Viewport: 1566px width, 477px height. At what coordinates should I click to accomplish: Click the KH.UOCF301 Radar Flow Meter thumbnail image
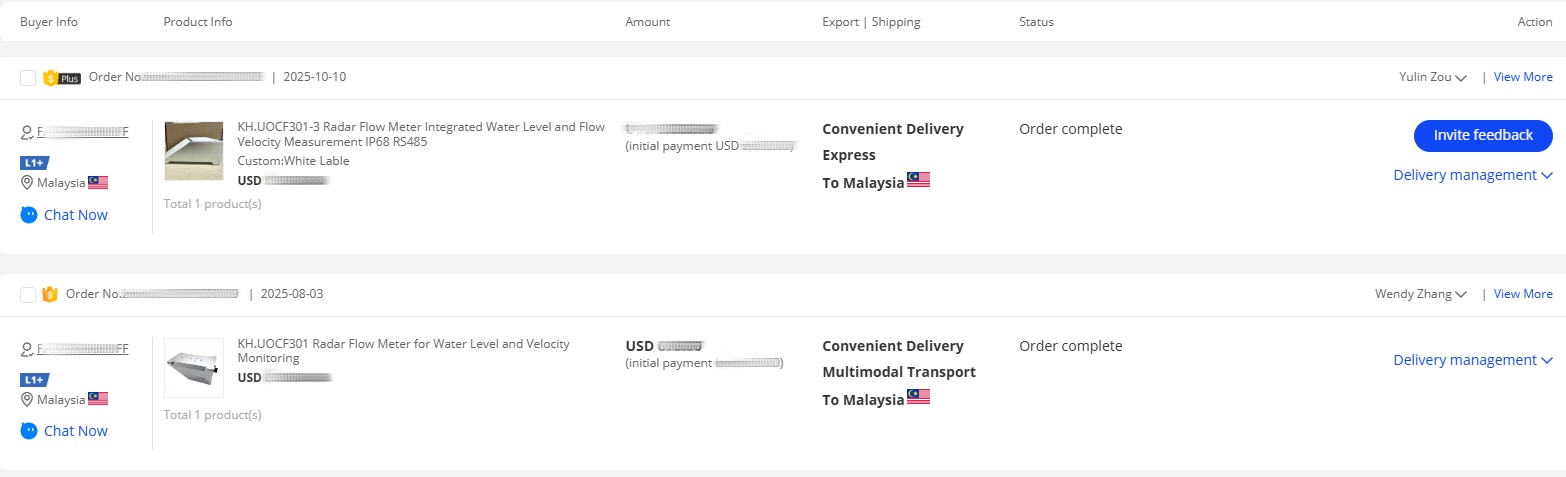tap(194, 368)
